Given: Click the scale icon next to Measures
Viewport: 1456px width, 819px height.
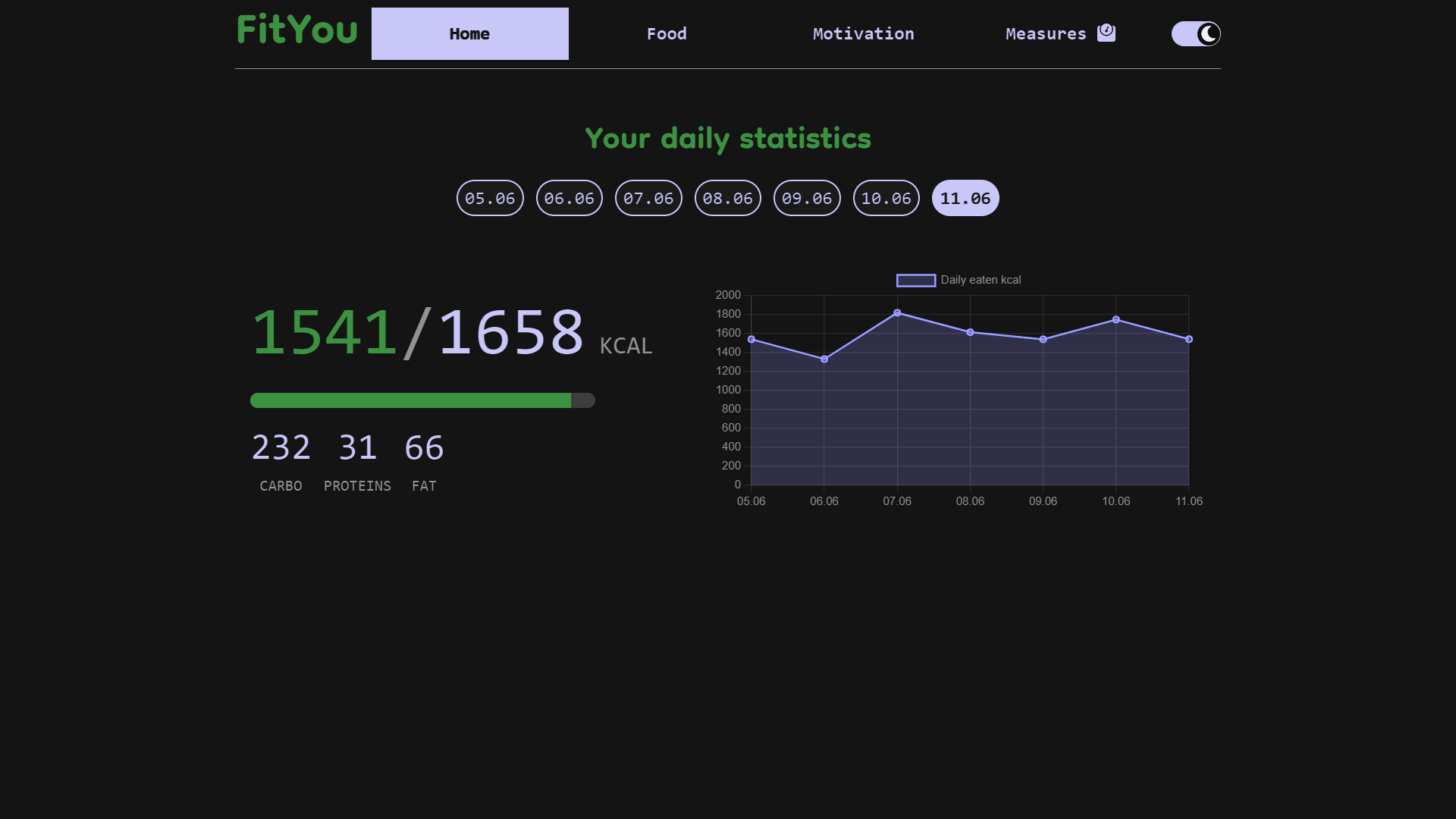Looking at the screenshot, I should click(1106, 33).
